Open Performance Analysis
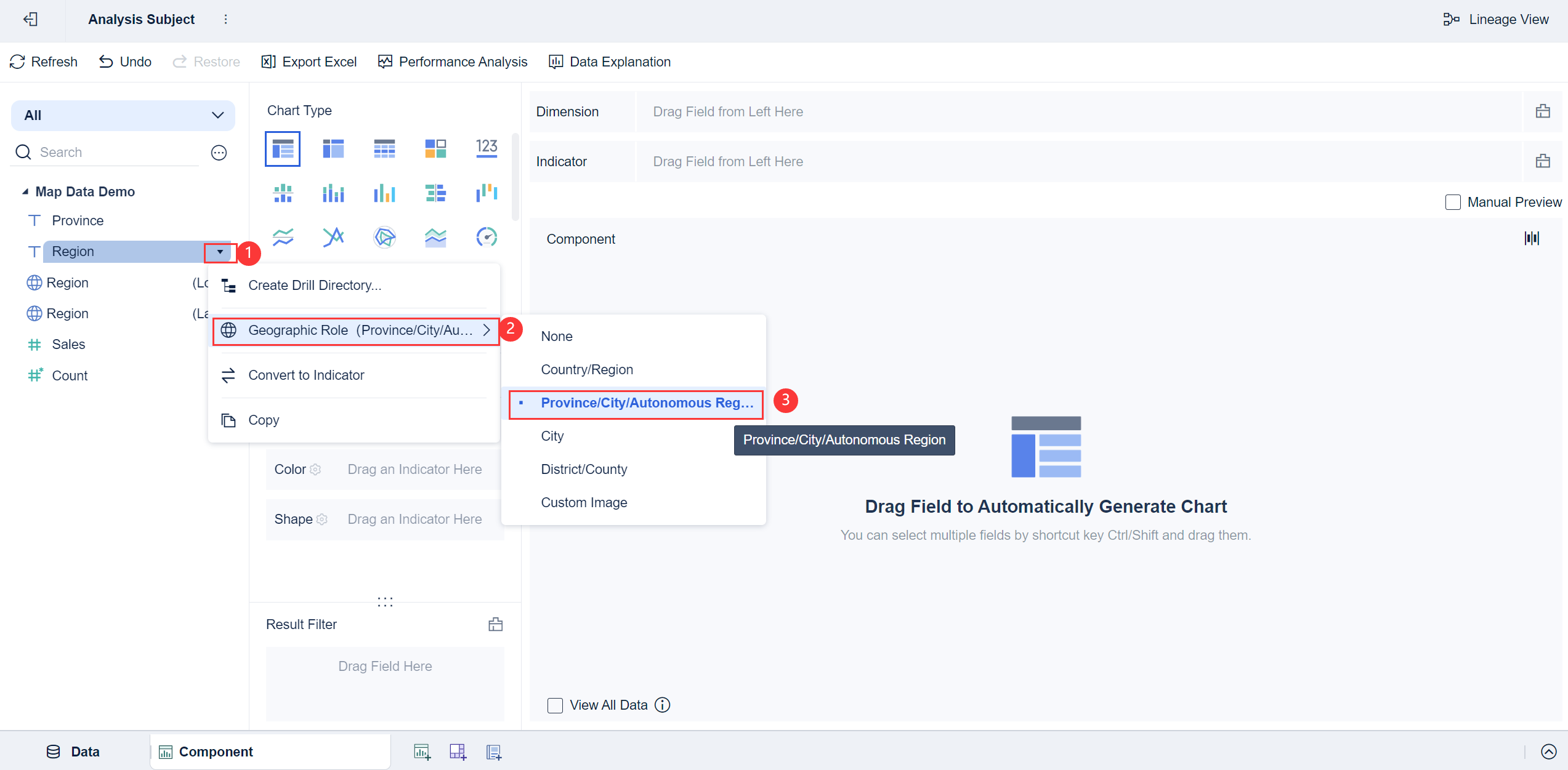The width and height of the screenshot is (1568, 770). point(453,62)
